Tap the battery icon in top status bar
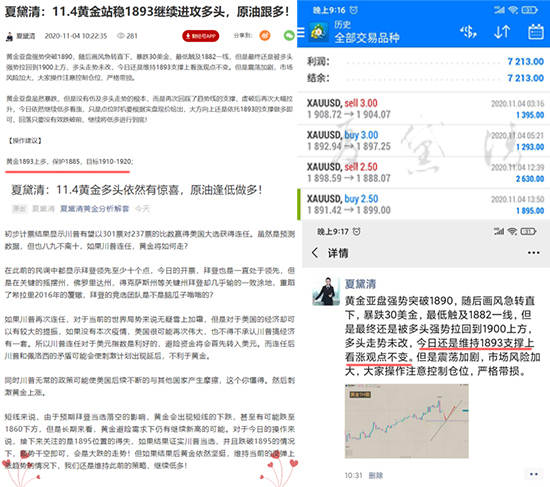This screenshot has width=550, height=487. pyautogui.click(x=529, y=10)
